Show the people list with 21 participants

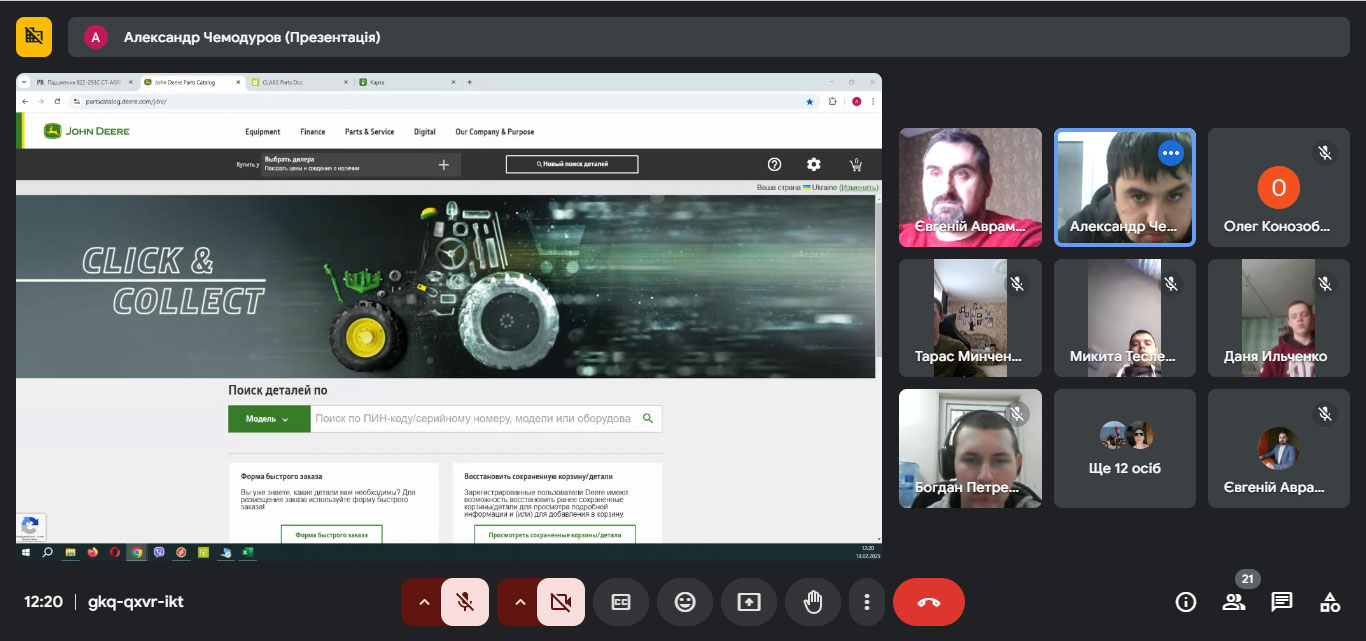point(1234,602)
